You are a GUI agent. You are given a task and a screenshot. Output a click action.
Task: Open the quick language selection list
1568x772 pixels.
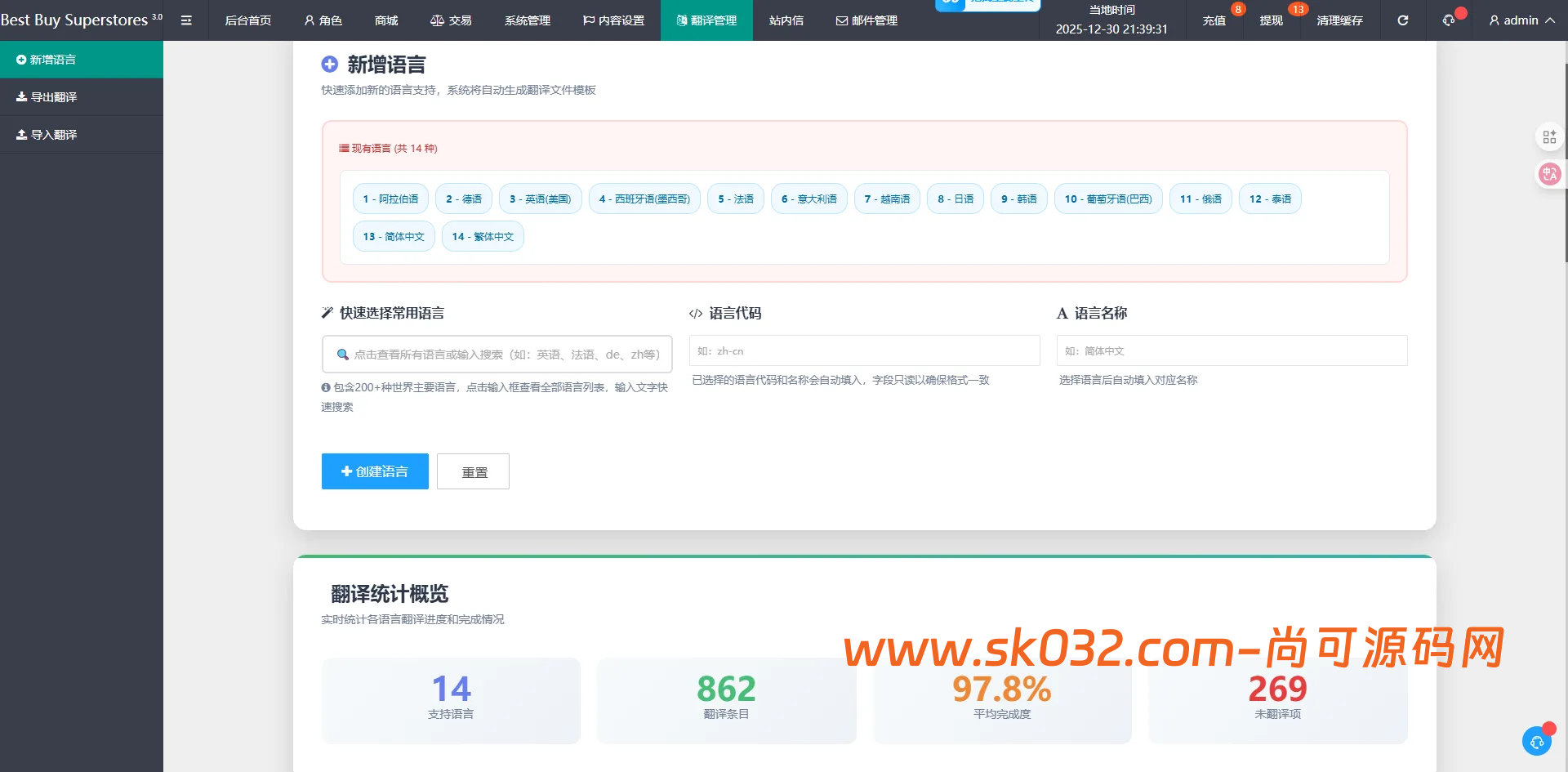[x=496, y=354]
